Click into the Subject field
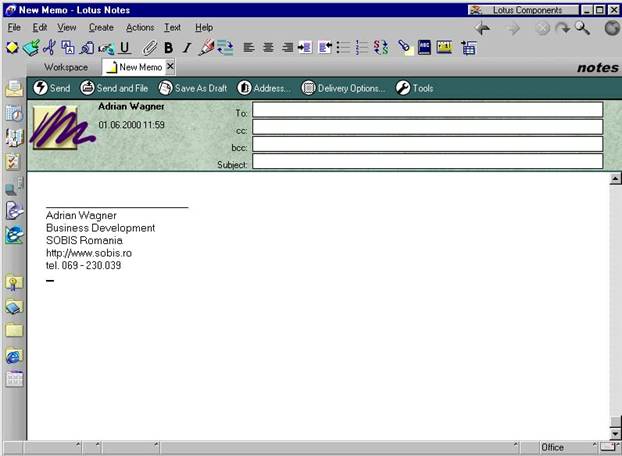The width and height of the screenshot is (622, 456). pos(427,161)
